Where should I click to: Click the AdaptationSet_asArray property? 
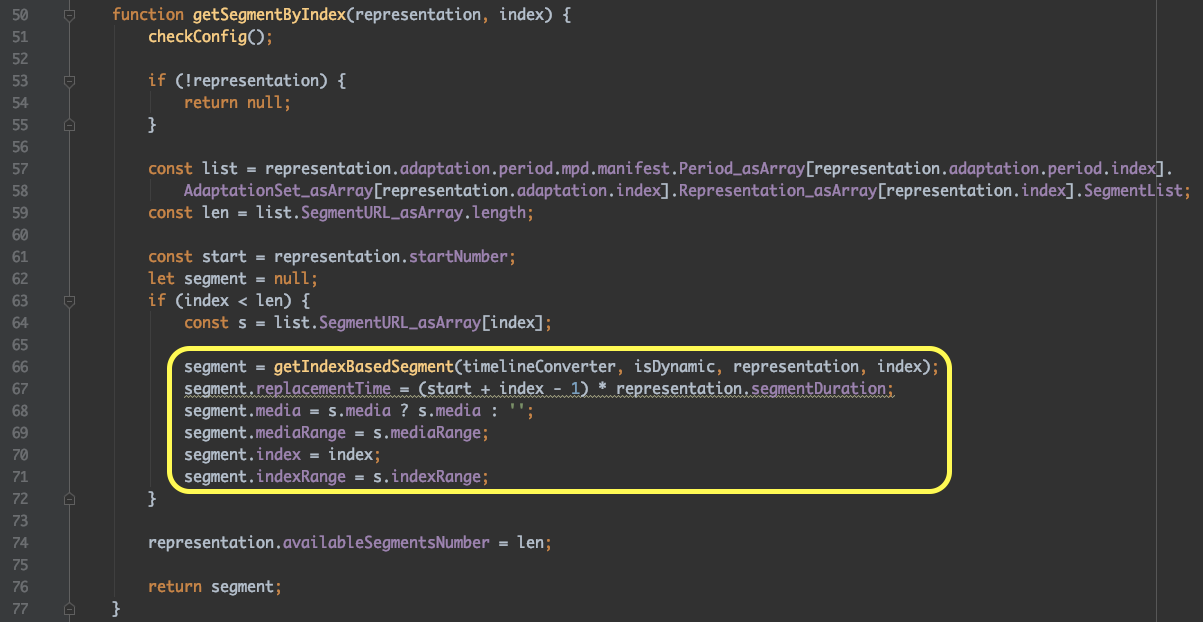click(x=277, y=191)
